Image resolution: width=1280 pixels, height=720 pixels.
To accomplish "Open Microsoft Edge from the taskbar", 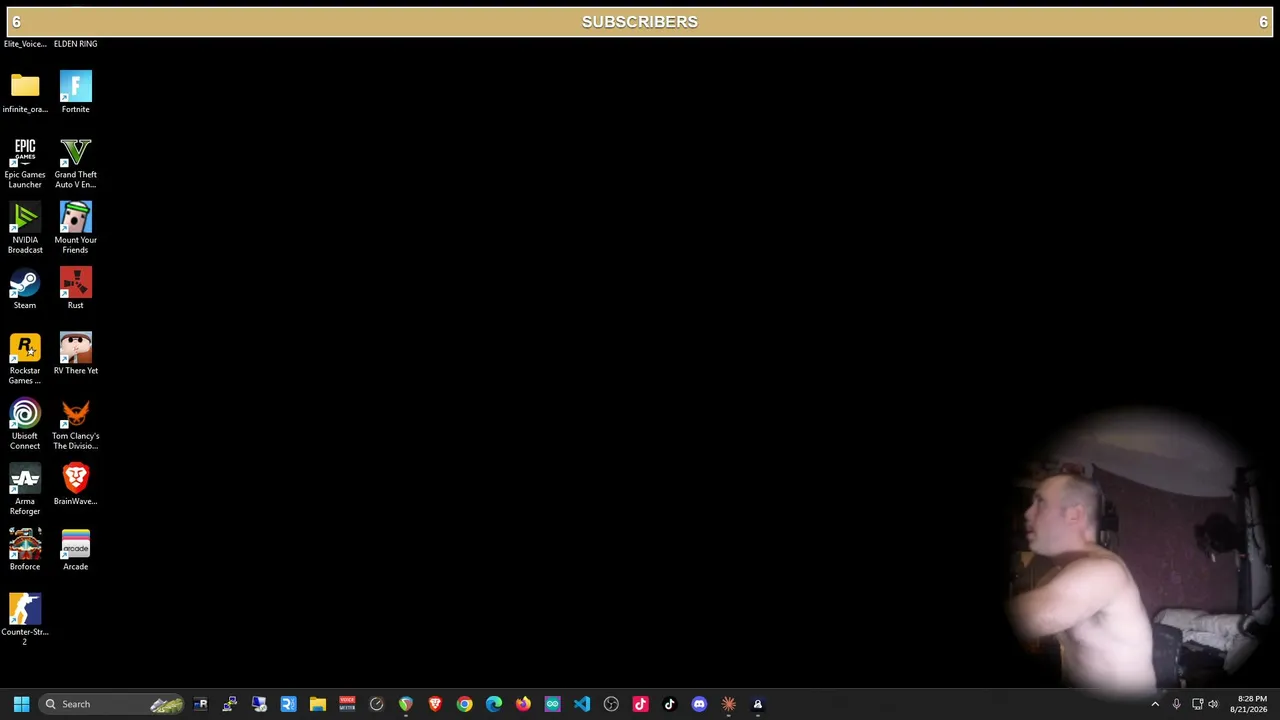I will [x=494, y=704].
